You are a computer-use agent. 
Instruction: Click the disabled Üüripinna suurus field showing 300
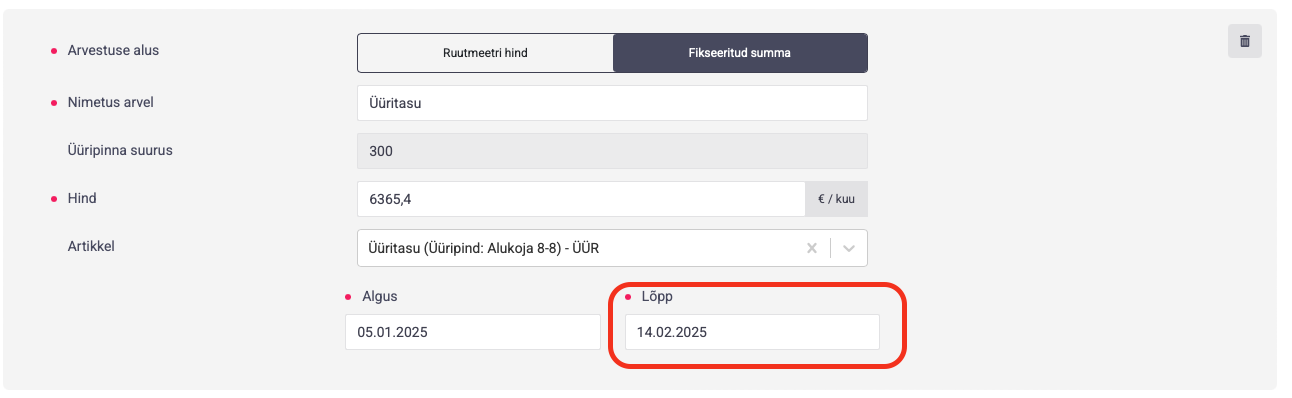[x=612, y=151]
